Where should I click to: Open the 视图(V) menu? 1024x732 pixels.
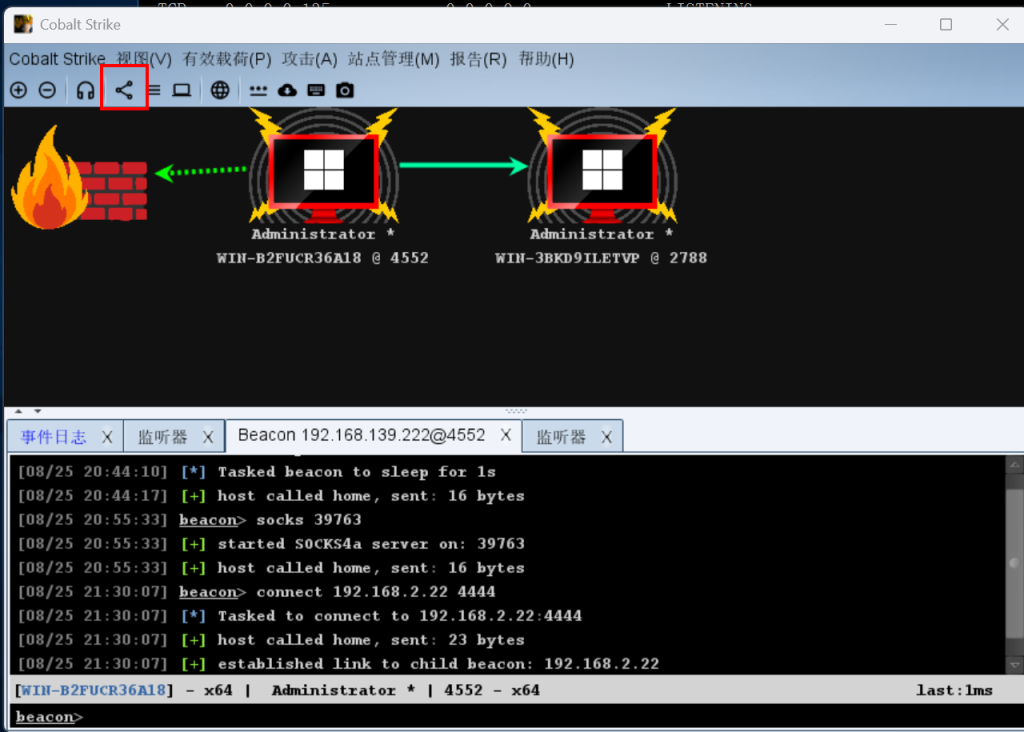144,59
